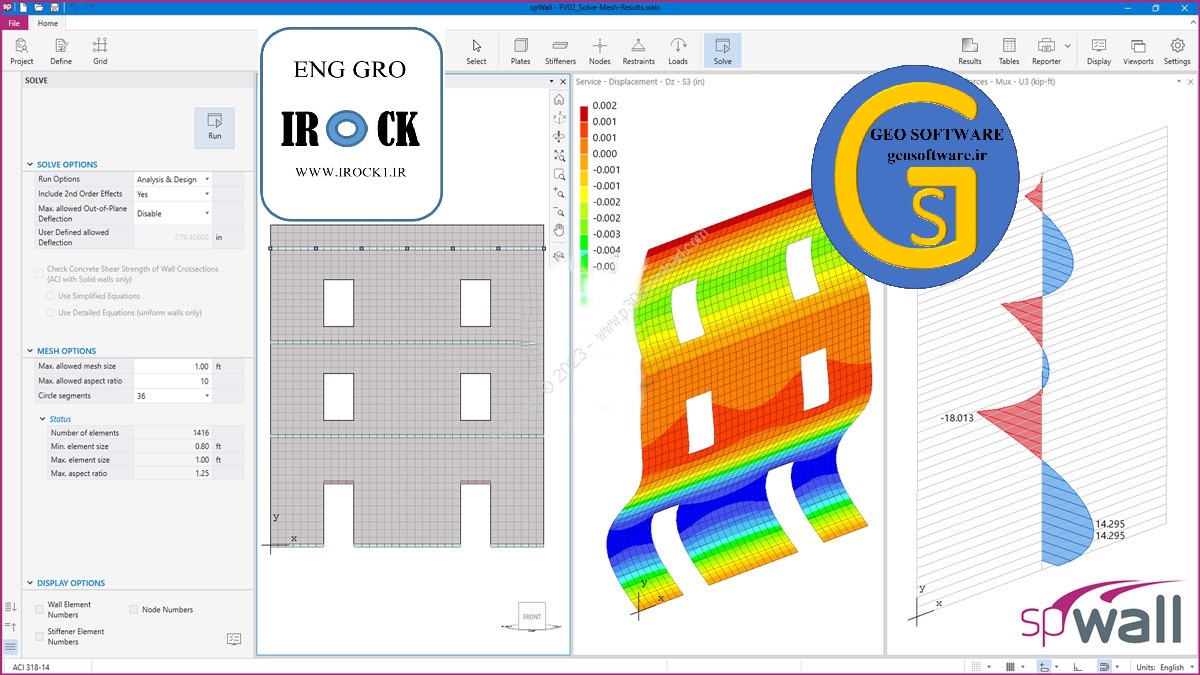This screenshot has width=1200, height=675.
Task: Click the Run button
Action: tap(214, 128)
